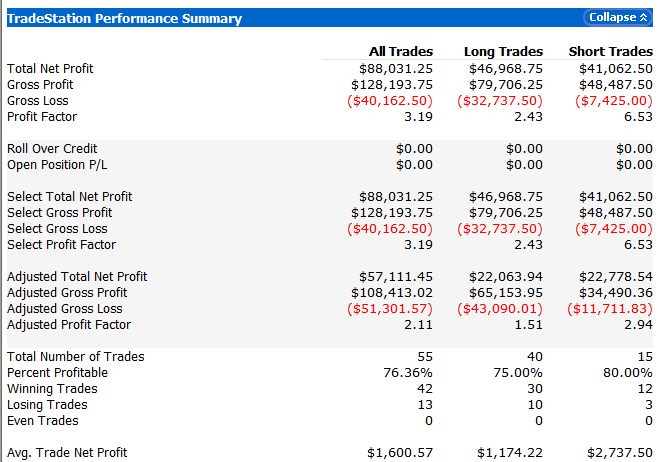The height and width of the screenshot is (462, 663).
Task: Select the Long Trades column header
Action: (503, 51)
